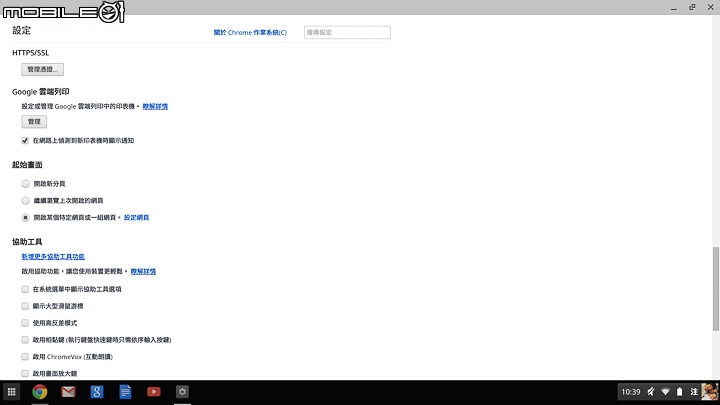Enable 使用高反差模式 checkbox

click(25, 323)
